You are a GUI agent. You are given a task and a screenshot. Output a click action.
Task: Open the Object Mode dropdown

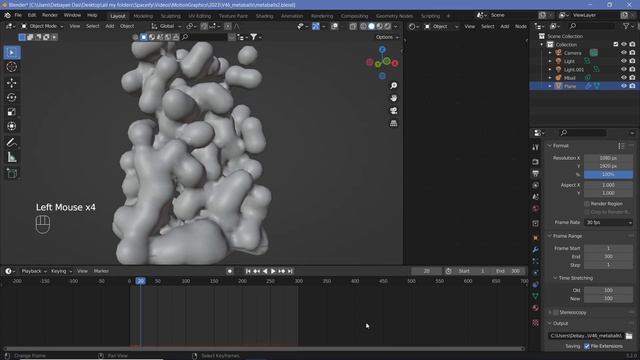pos(42,26)
